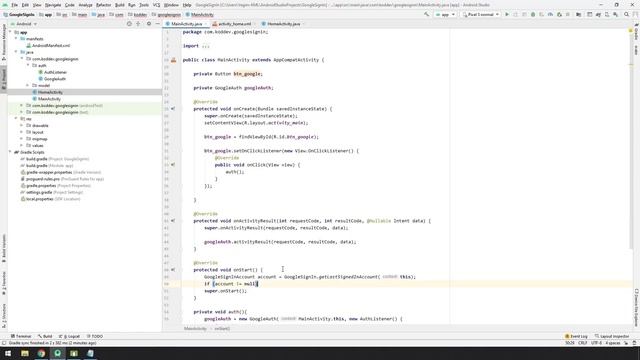
Task: Open the Logcat tool window
Action: pyautogui.click(x=69, y=336)
